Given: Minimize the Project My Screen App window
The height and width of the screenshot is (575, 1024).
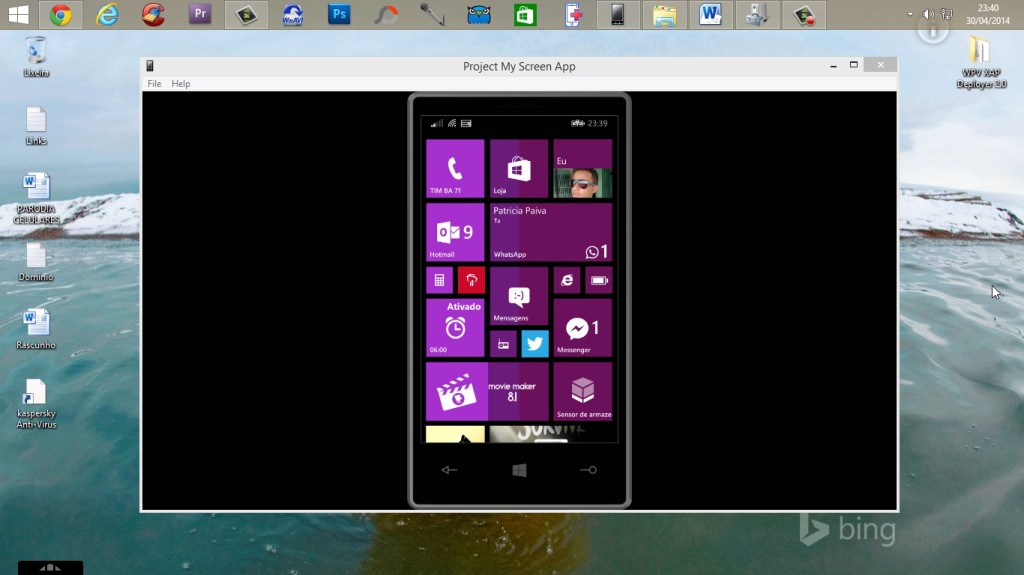Looking at the screenshot, I should coord(833,65).
